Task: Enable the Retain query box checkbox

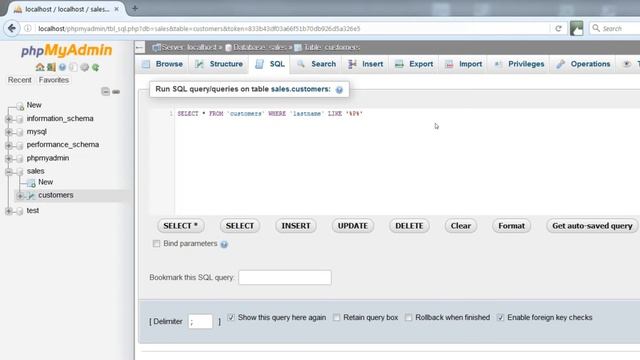Action: [336, 317]
